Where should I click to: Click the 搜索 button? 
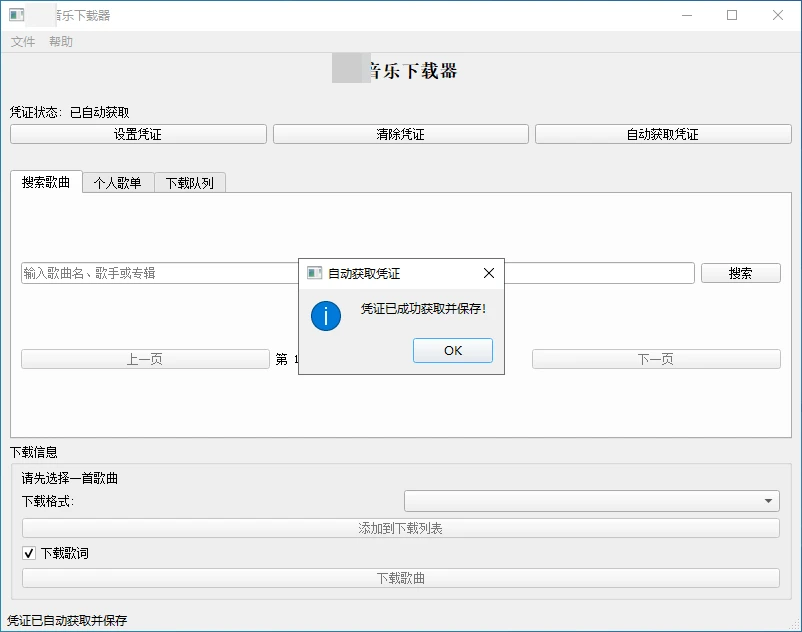[740, 273]
